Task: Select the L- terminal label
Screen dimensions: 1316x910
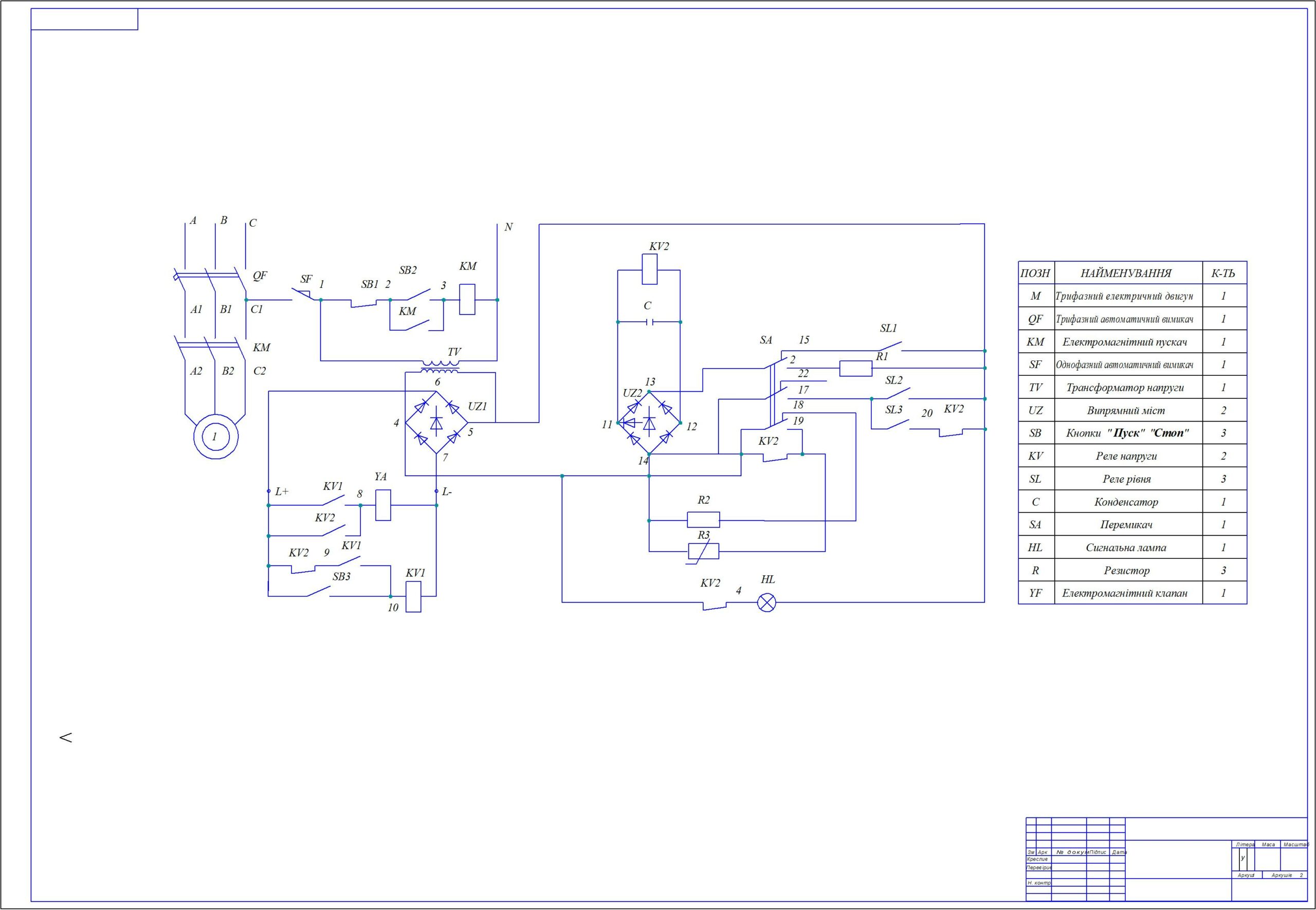Action: point(447,492)
